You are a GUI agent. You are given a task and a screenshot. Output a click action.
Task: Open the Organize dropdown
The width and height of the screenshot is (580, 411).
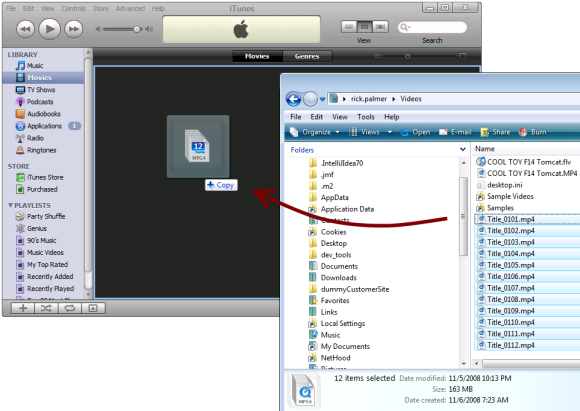point(315,132)
